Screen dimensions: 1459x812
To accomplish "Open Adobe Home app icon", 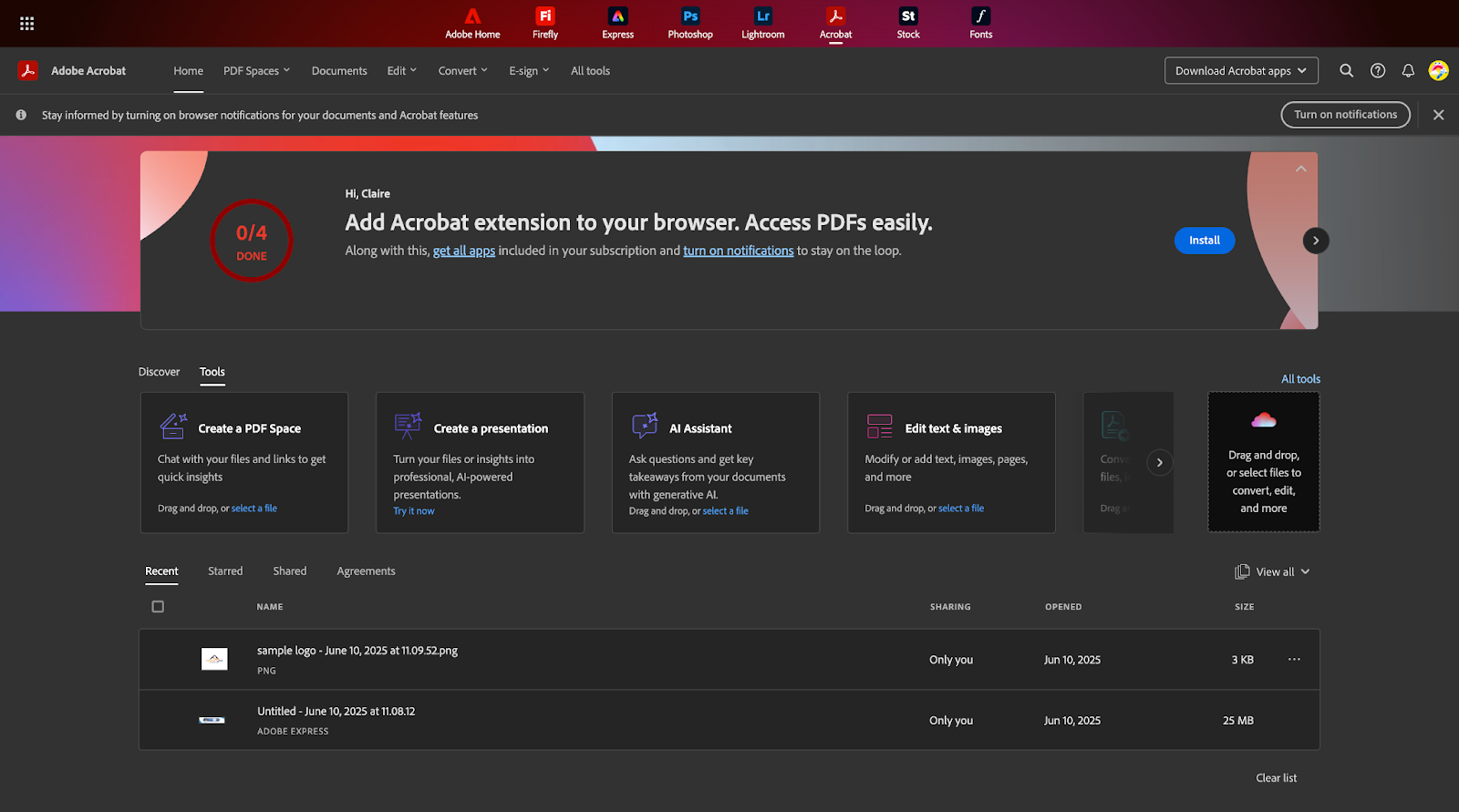I will pos(472,24).
